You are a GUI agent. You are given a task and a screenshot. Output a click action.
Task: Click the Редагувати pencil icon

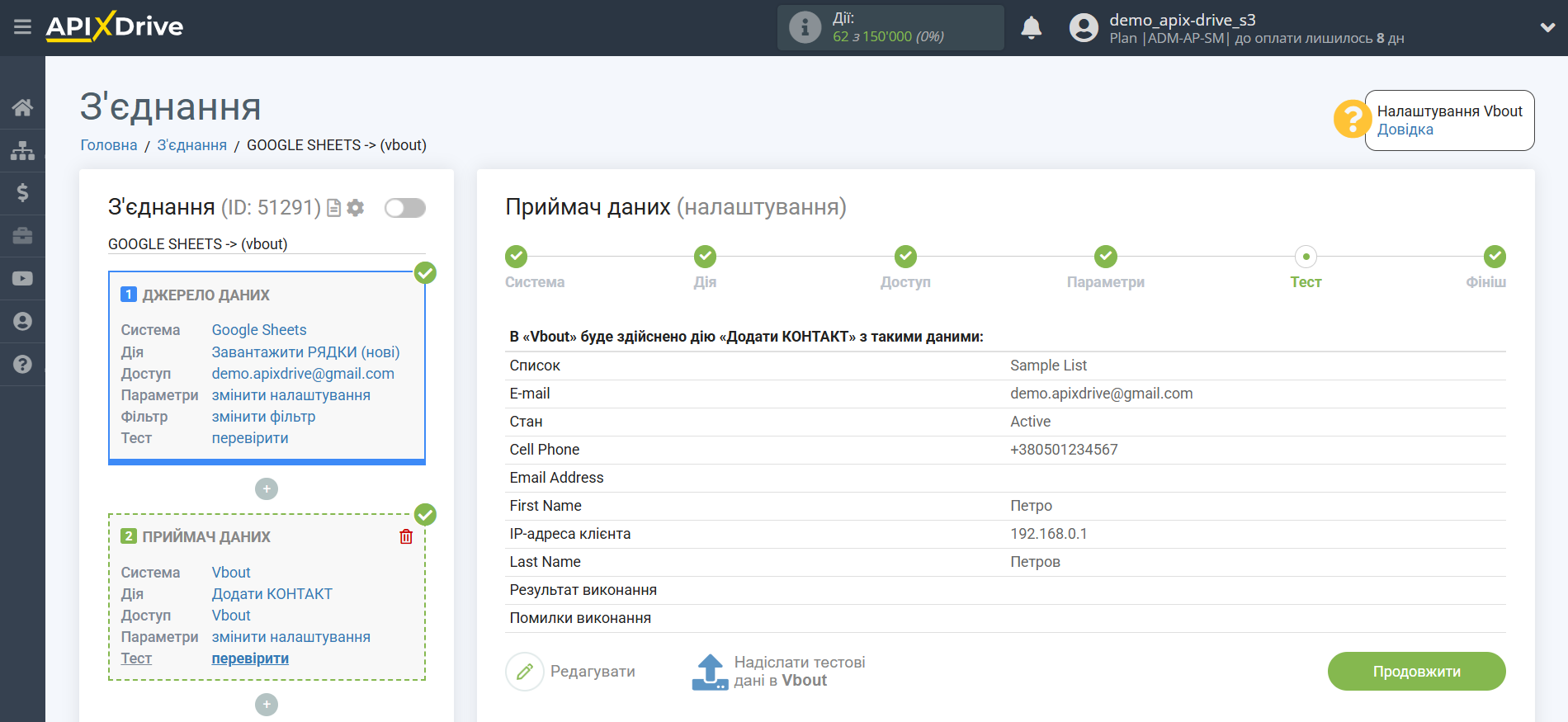tap(525, 672)
